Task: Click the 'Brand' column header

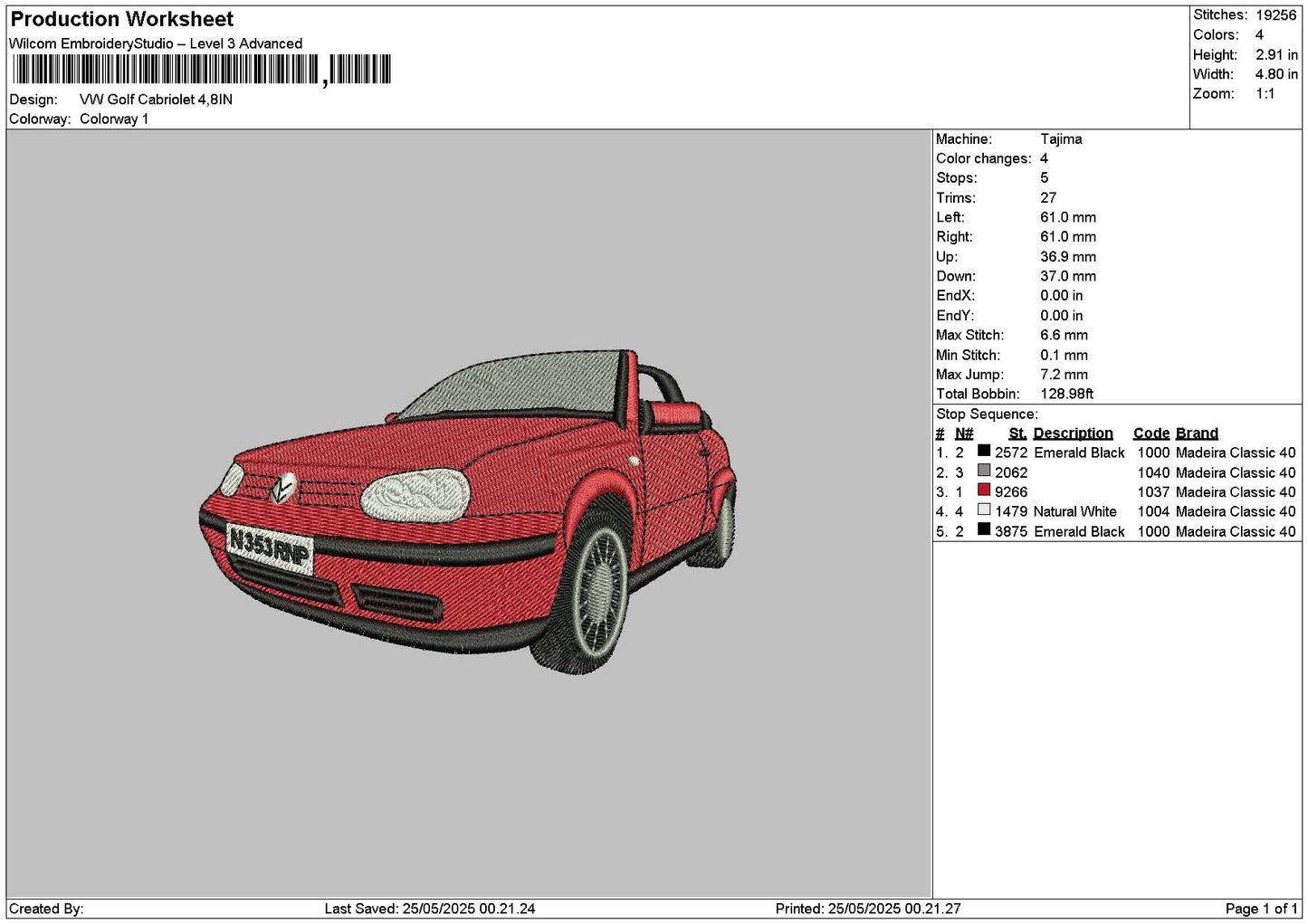Action: 1197,433
